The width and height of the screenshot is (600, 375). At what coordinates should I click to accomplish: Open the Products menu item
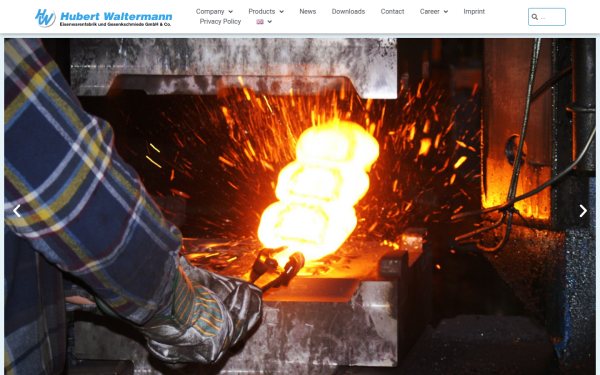[x=261, y=11]
